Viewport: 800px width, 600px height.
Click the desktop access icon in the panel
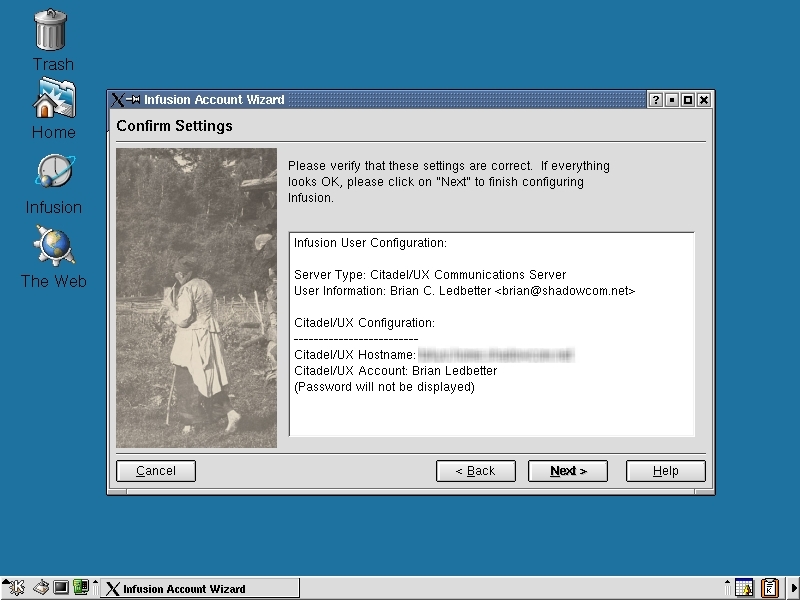(x=41, y=588)
